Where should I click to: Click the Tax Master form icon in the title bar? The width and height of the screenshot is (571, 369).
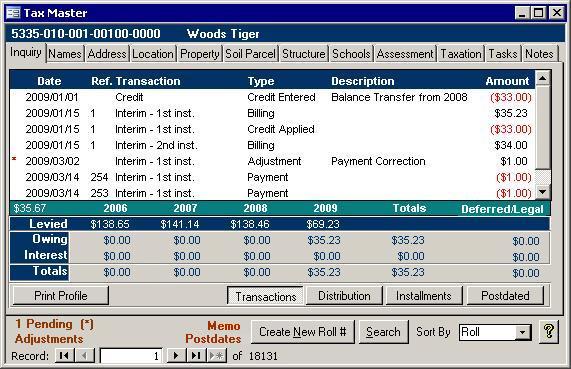click(13, 13)
